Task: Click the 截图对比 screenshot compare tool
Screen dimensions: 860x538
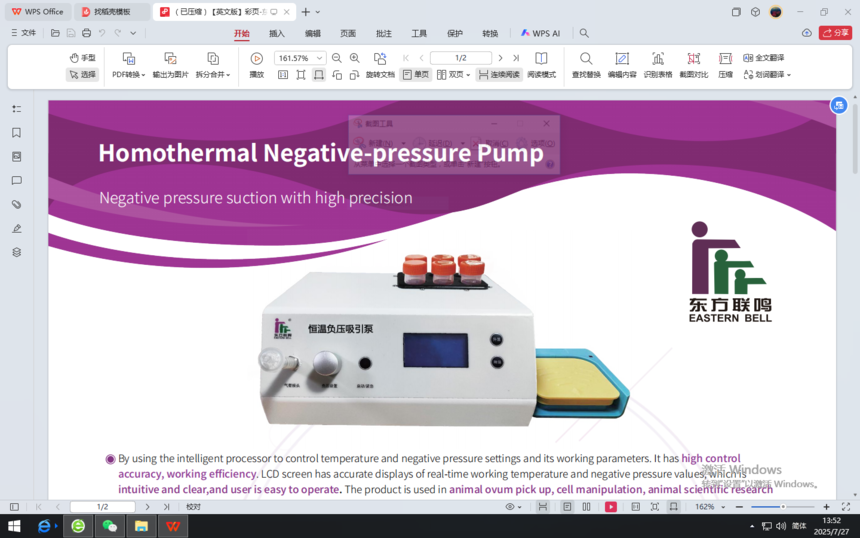Action: click(693, 59)
